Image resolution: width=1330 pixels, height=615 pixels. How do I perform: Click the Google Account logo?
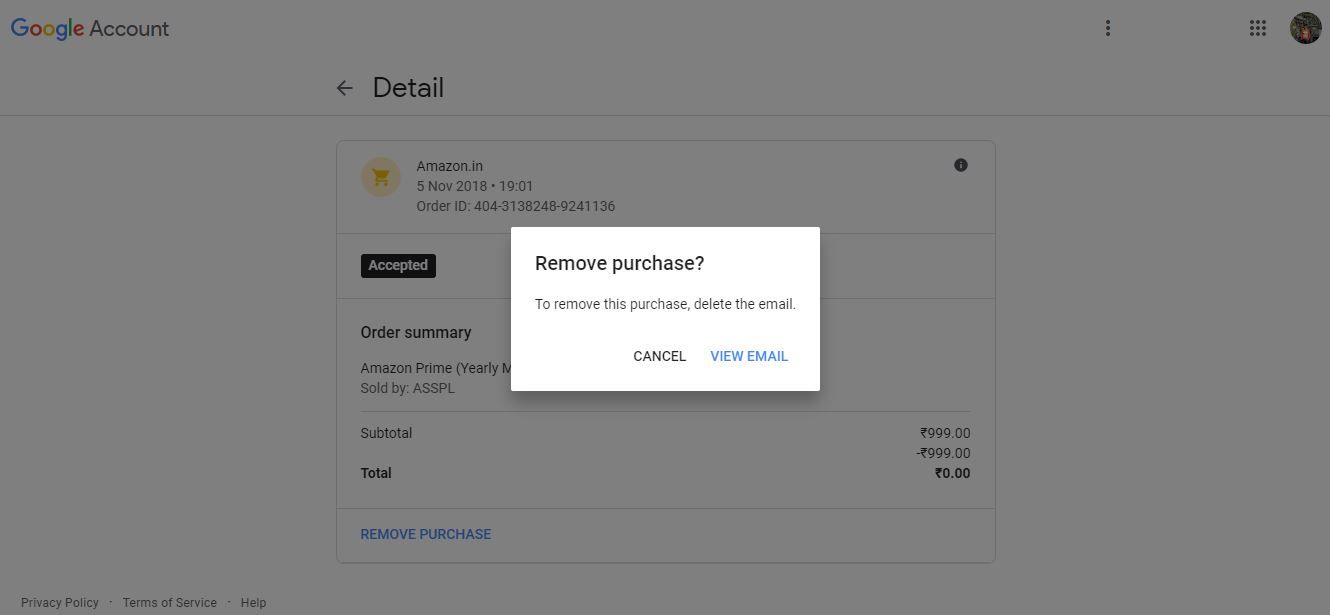pos(90,28)
